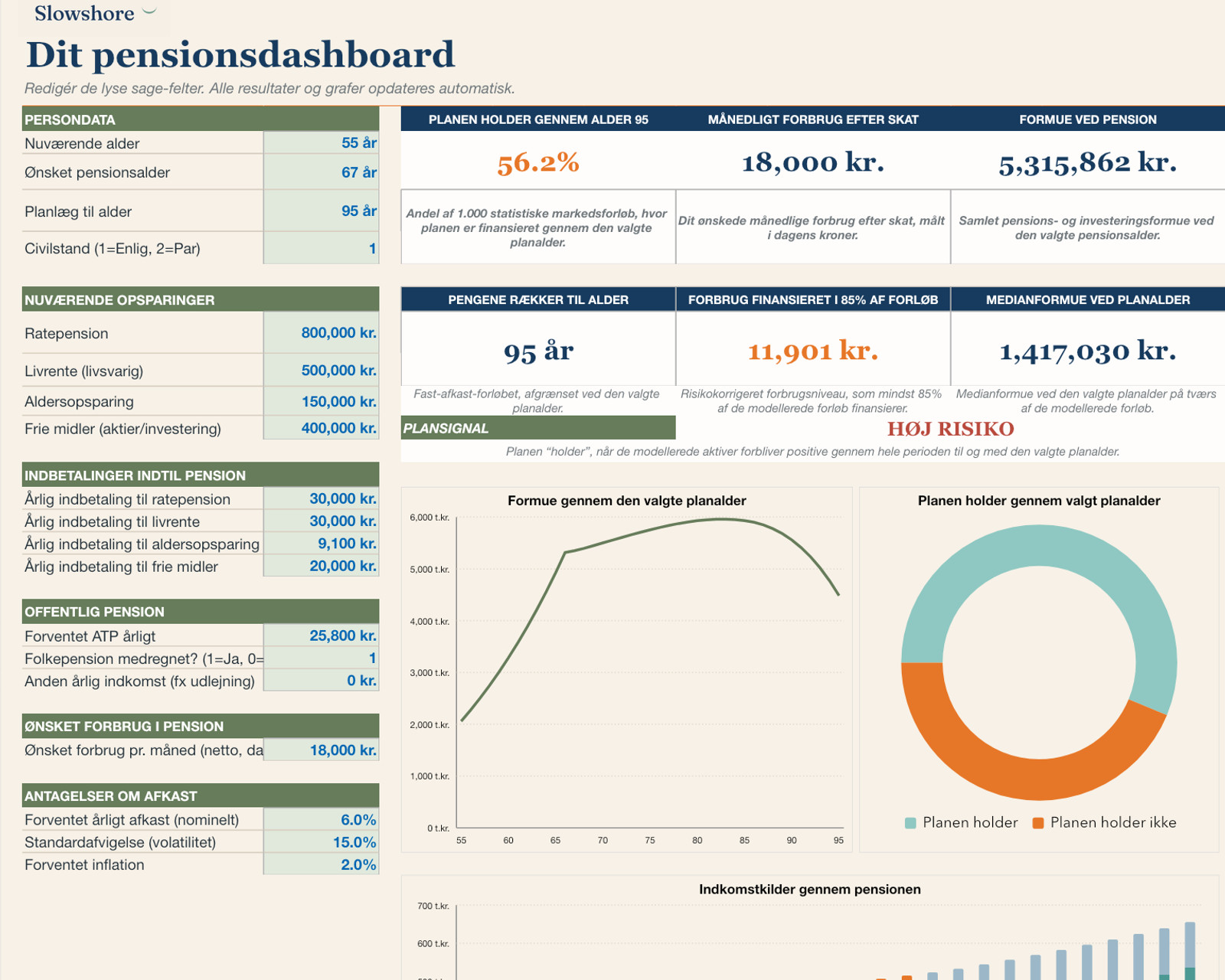Click the Indkomstkilder gennem pensionen chart title
The image size is (1225, 980).
(809, 890)
